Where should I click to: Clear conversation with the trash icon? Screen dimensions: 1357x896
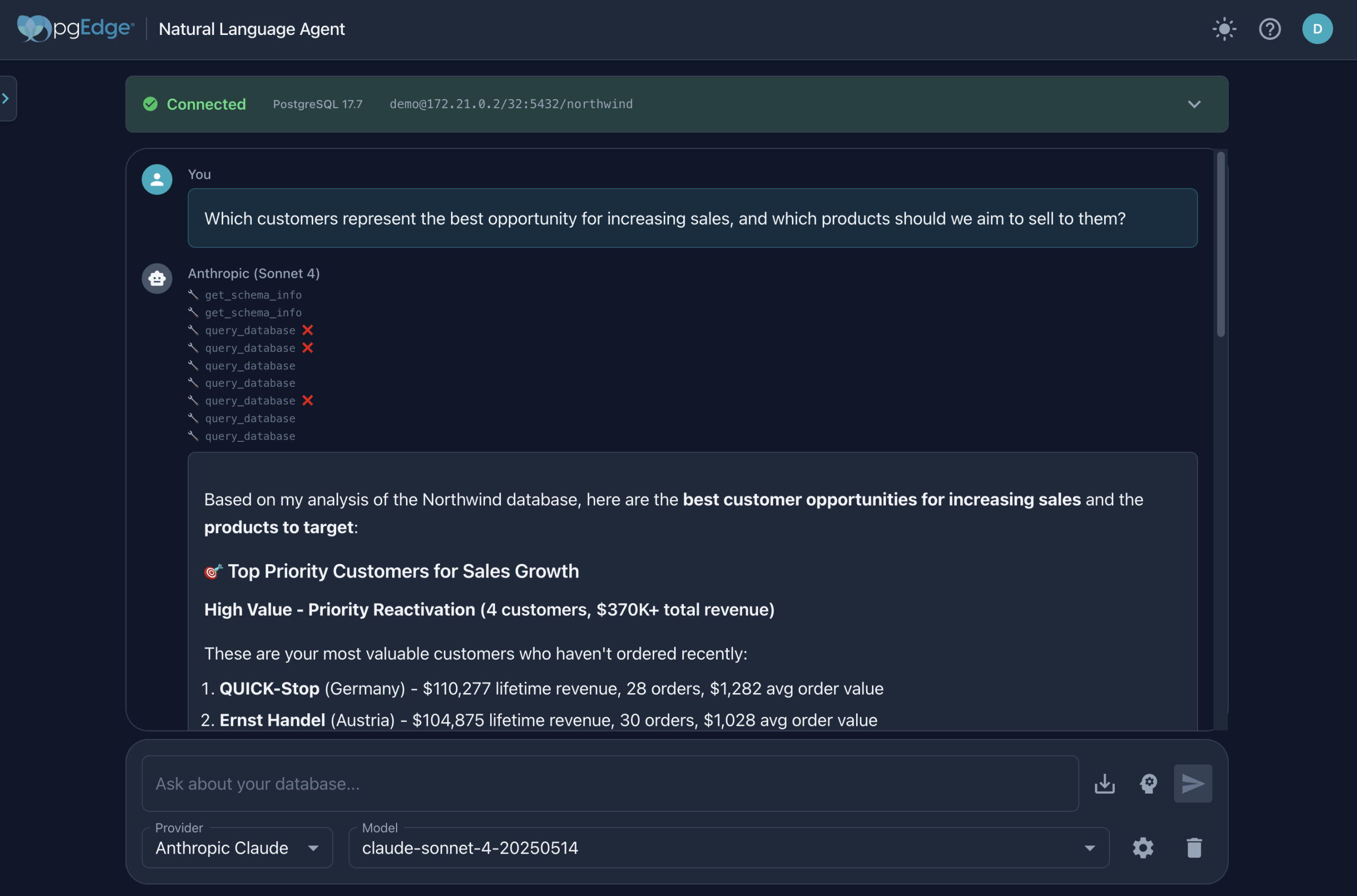pyautogui.click(x=1194, y=847)
